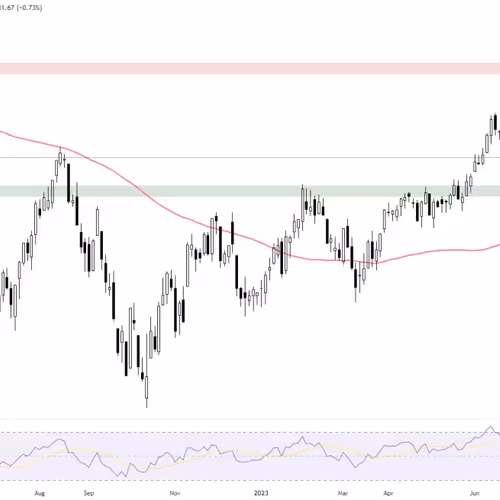Viewport: 500px width, 500px height.
Task: Select the Apr label on time axis
Action: click(388, 493)
